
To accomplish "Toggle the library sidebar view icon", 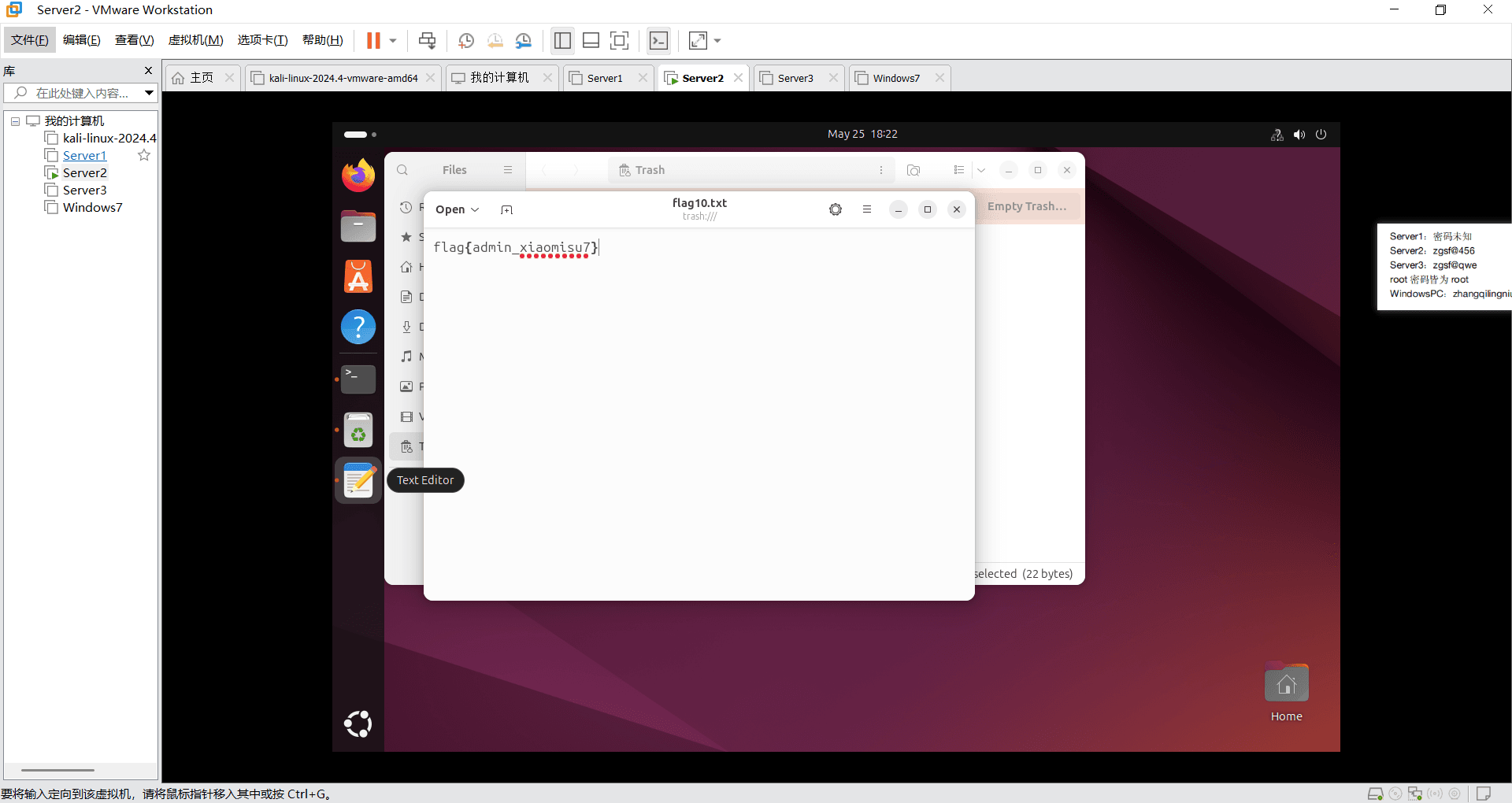I will (562, 41).
